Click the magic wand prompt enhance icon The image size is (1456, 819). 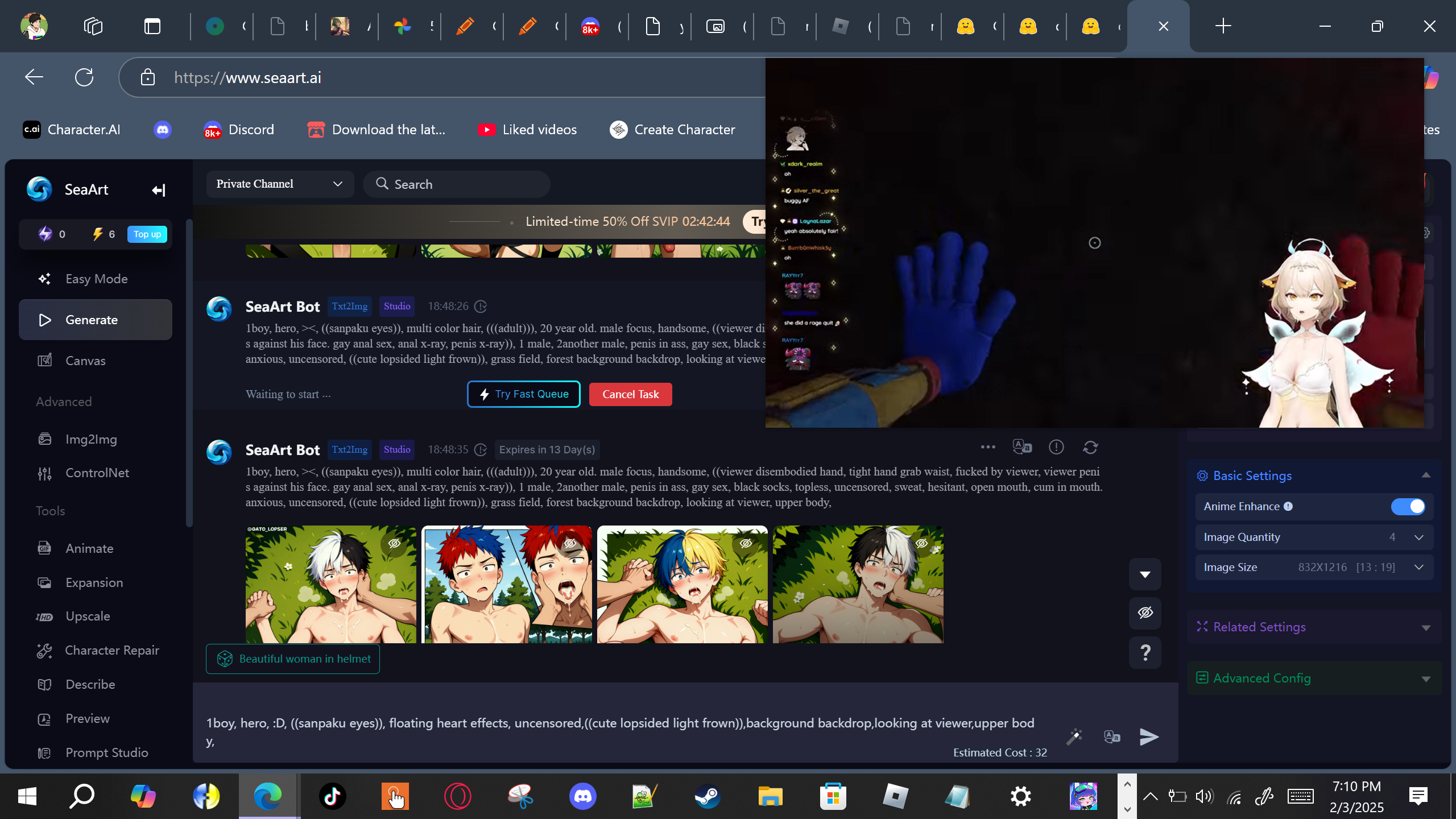pos(1074,737)
